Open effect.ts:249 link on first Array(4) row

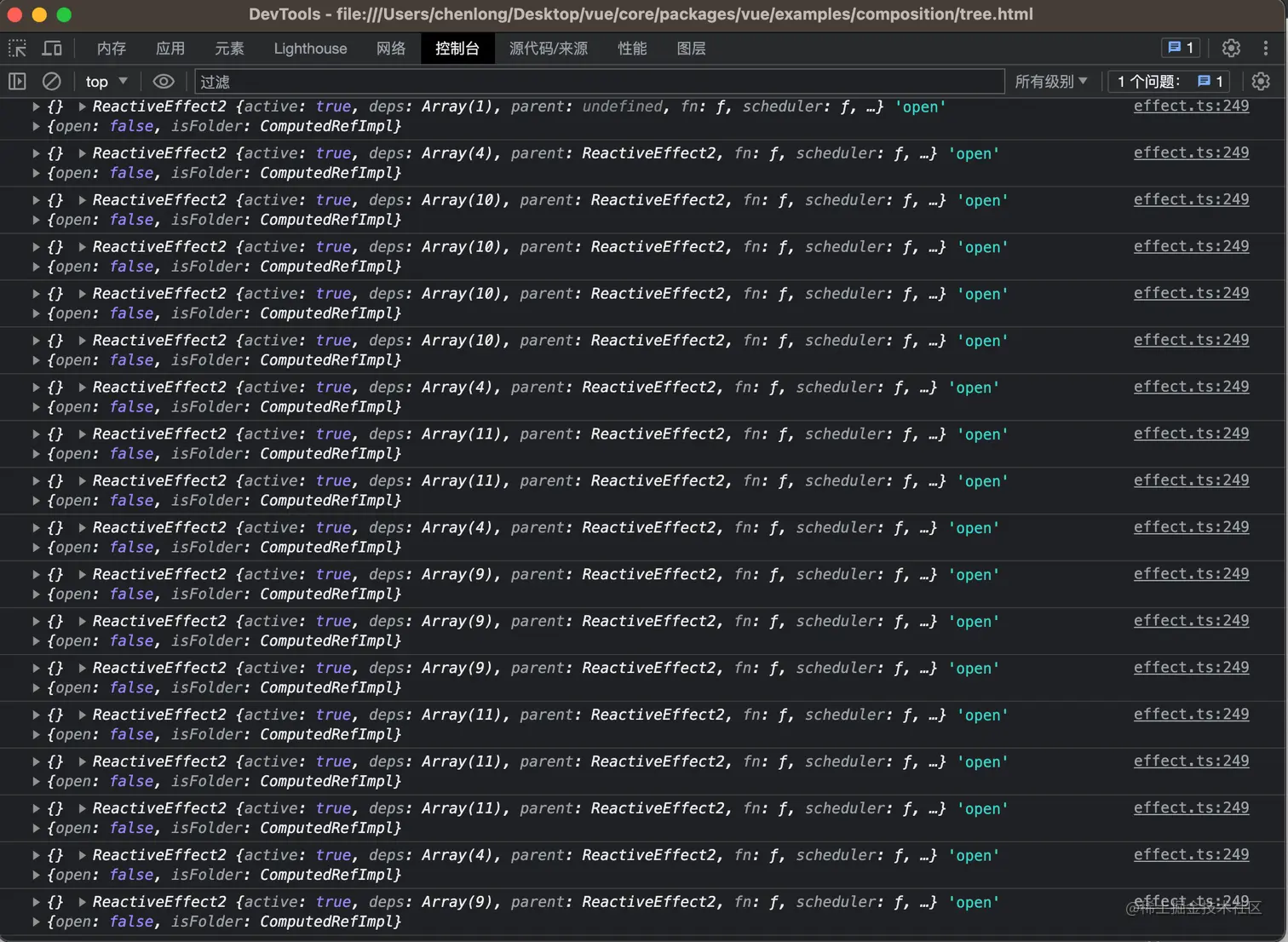tap(1191, 152)
